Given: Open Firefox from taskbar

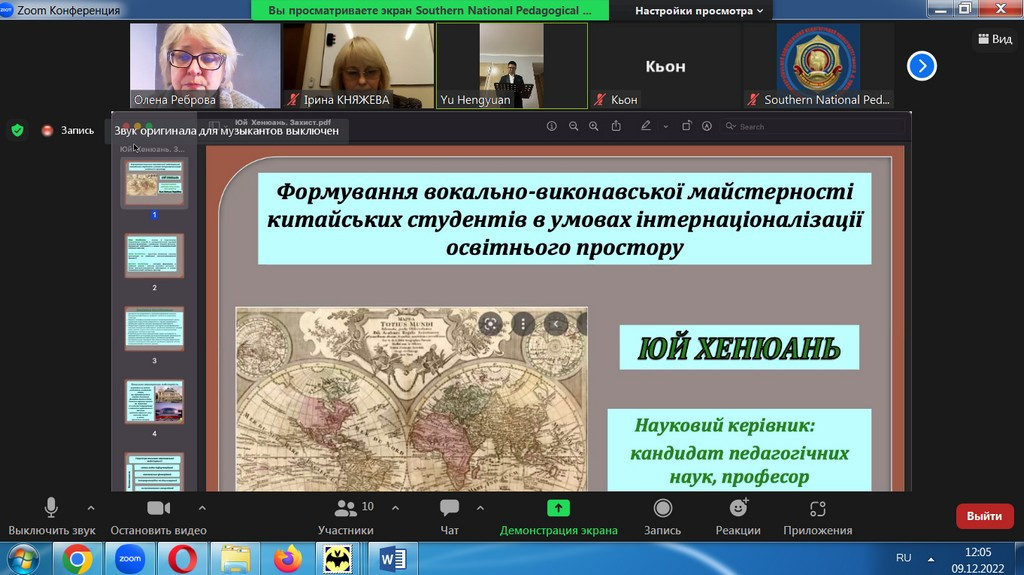Looking at the screenshot, I should point(287,559).
